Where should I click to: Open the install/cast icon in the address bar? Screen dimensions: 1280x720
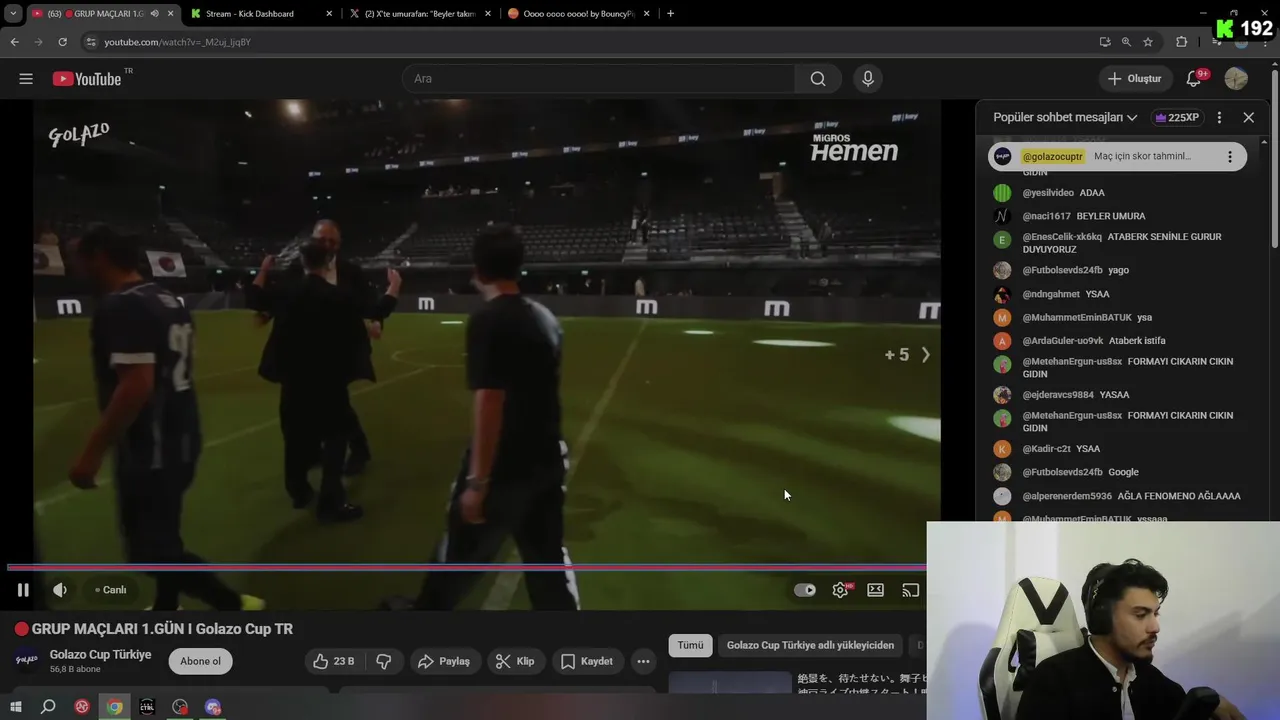click(1104, 42)
